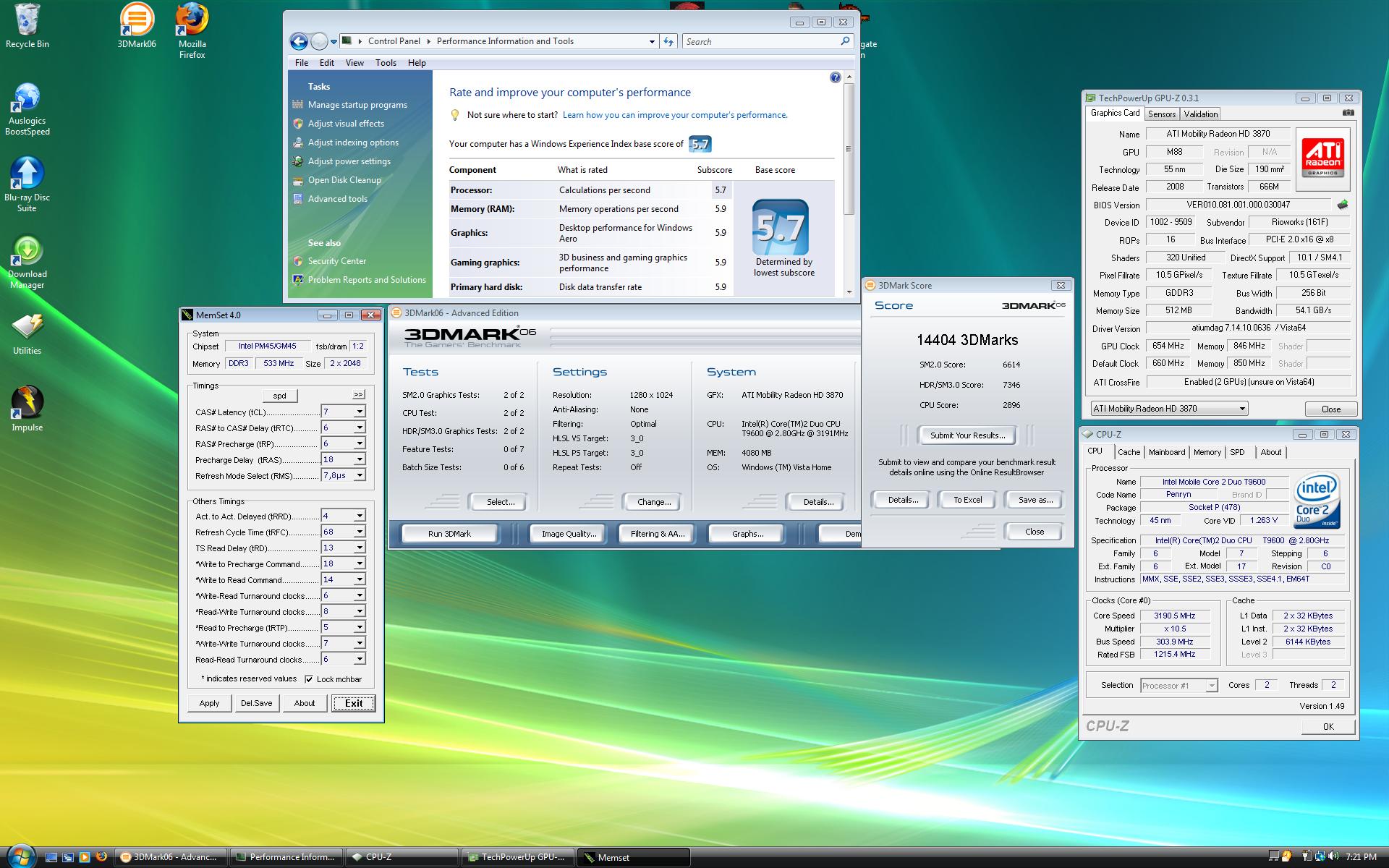Click the Windows Start orb

tap(20, 856)
